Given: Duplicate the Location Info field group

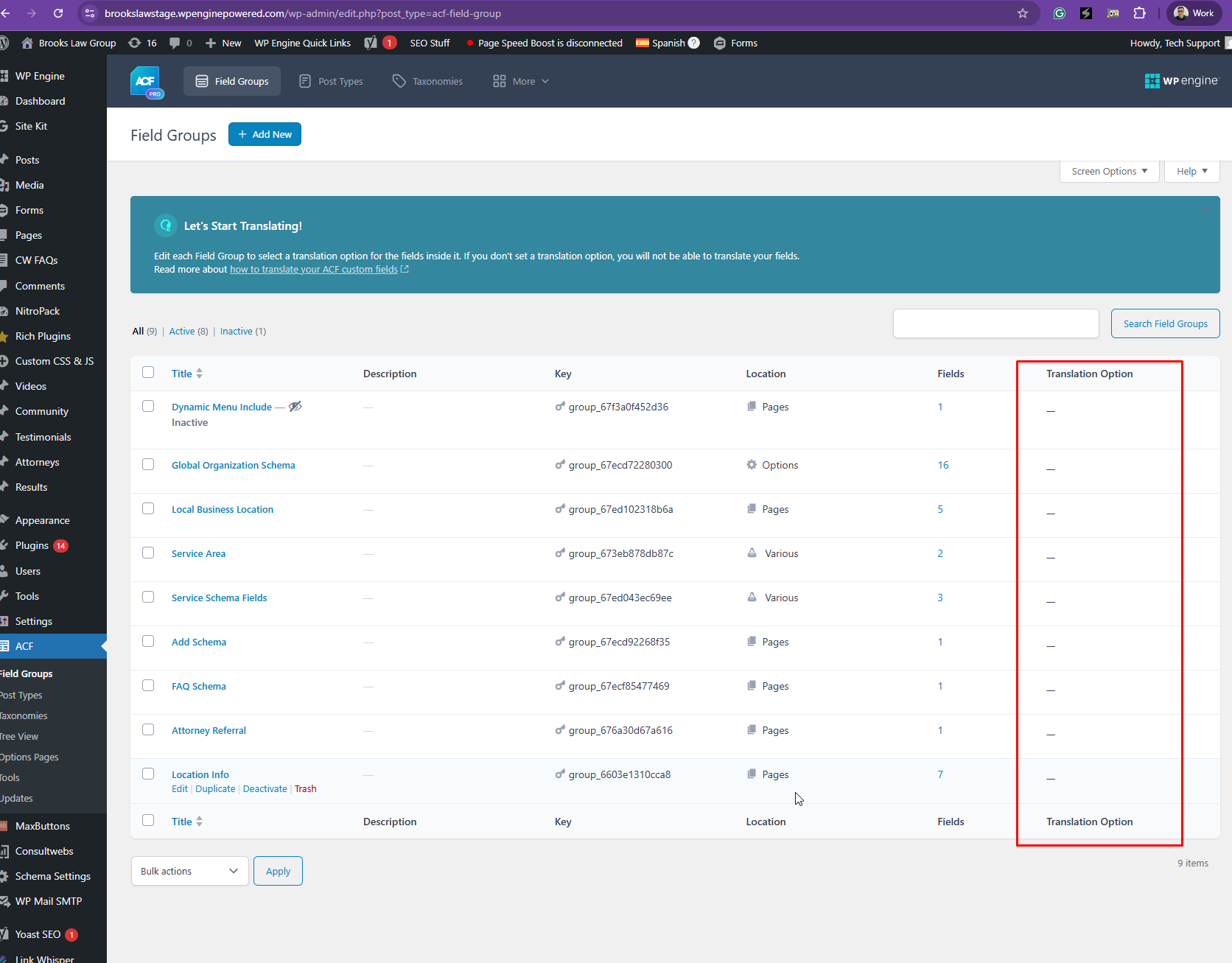Looking at the screenshot, I should click(x=215, y=788).
